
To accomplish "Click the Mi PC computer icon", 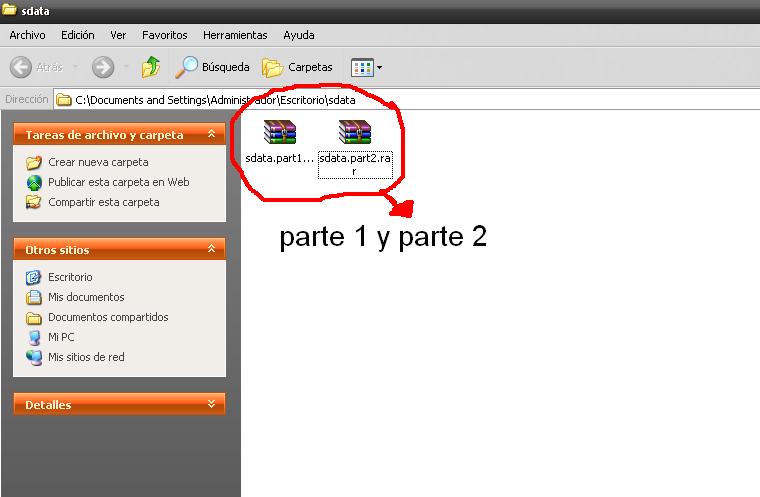I will [x=34, y=337].
